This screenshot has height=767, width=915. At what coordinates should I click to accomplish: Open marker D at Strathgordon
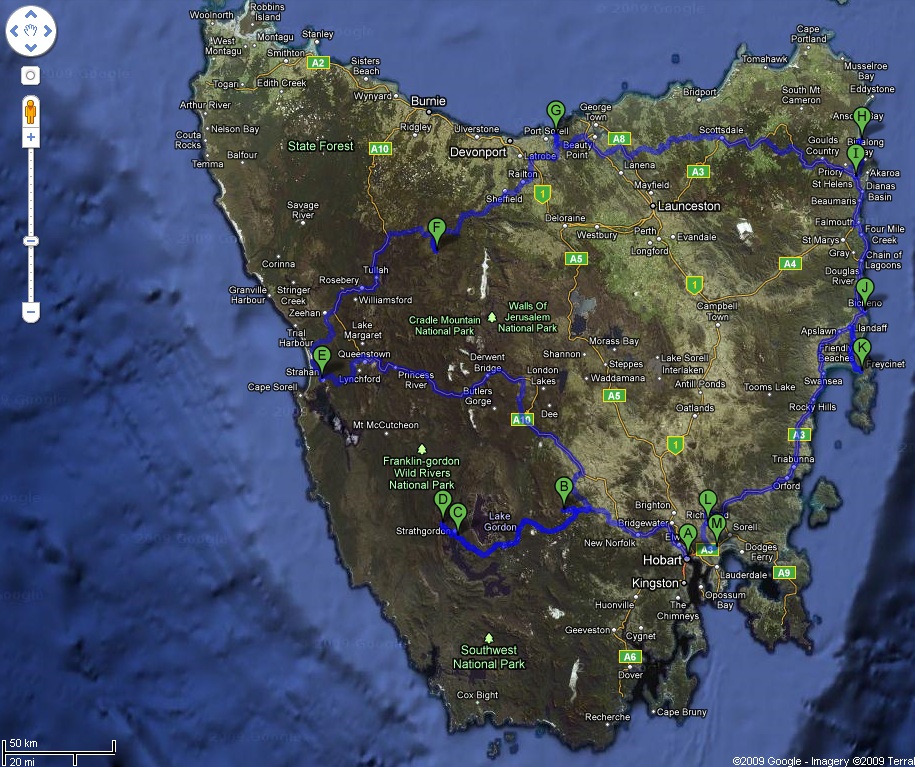pyautogui.click(x=442, y=502)
